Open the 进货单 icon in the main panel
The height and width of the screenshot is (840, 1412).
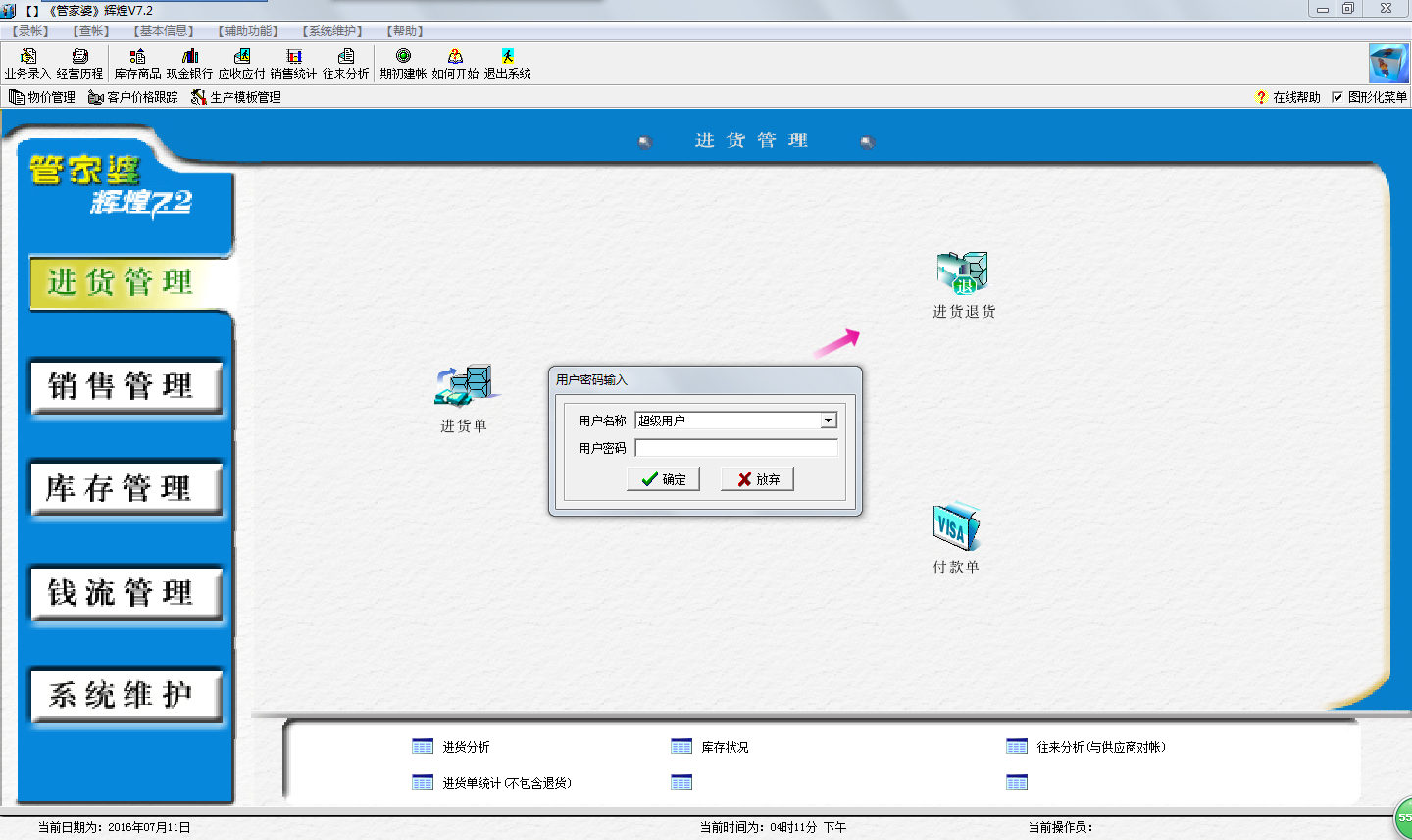[464, 398]
